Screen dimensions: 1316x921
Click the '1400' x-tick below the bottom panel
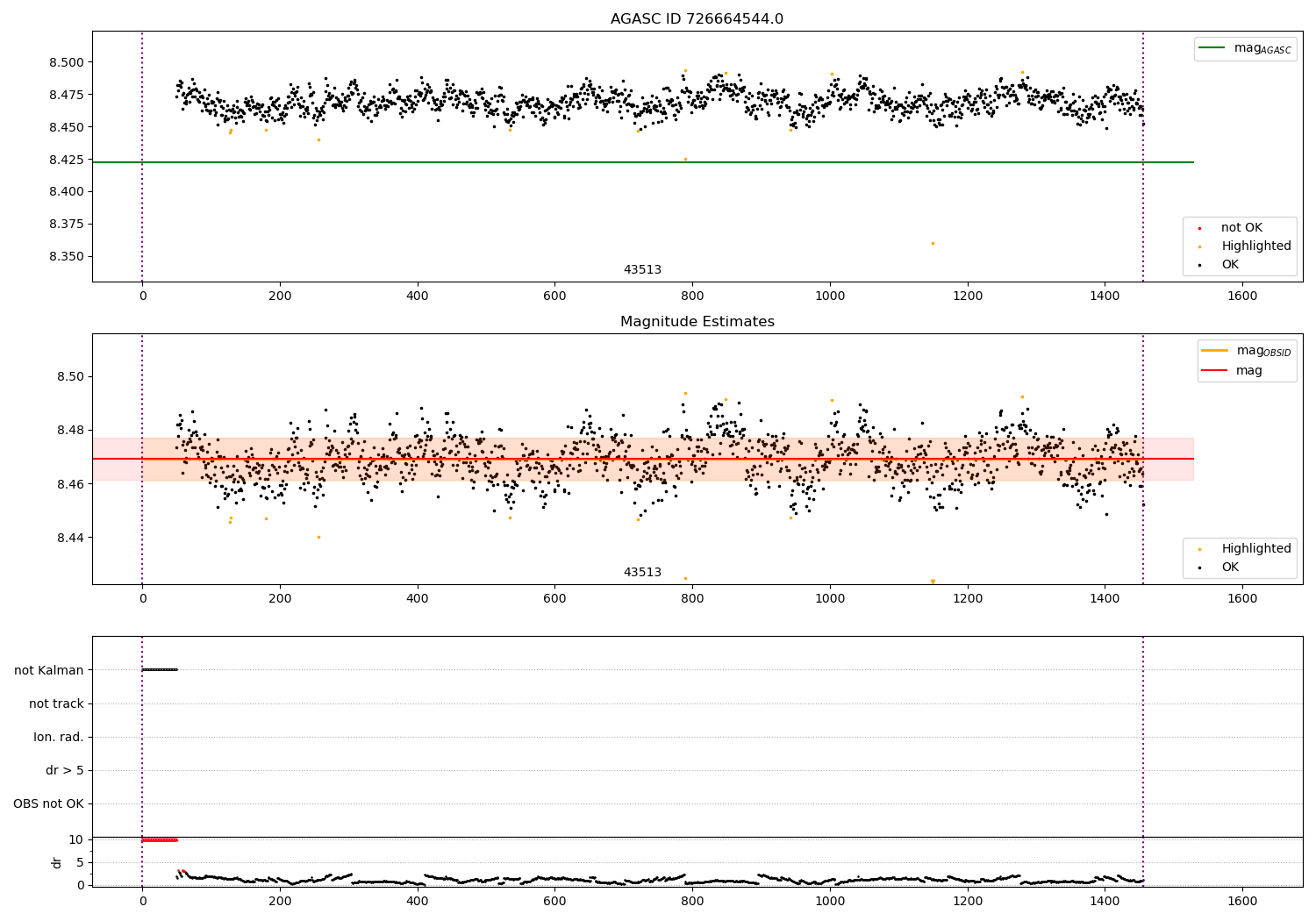click(x=1105, y=901)
